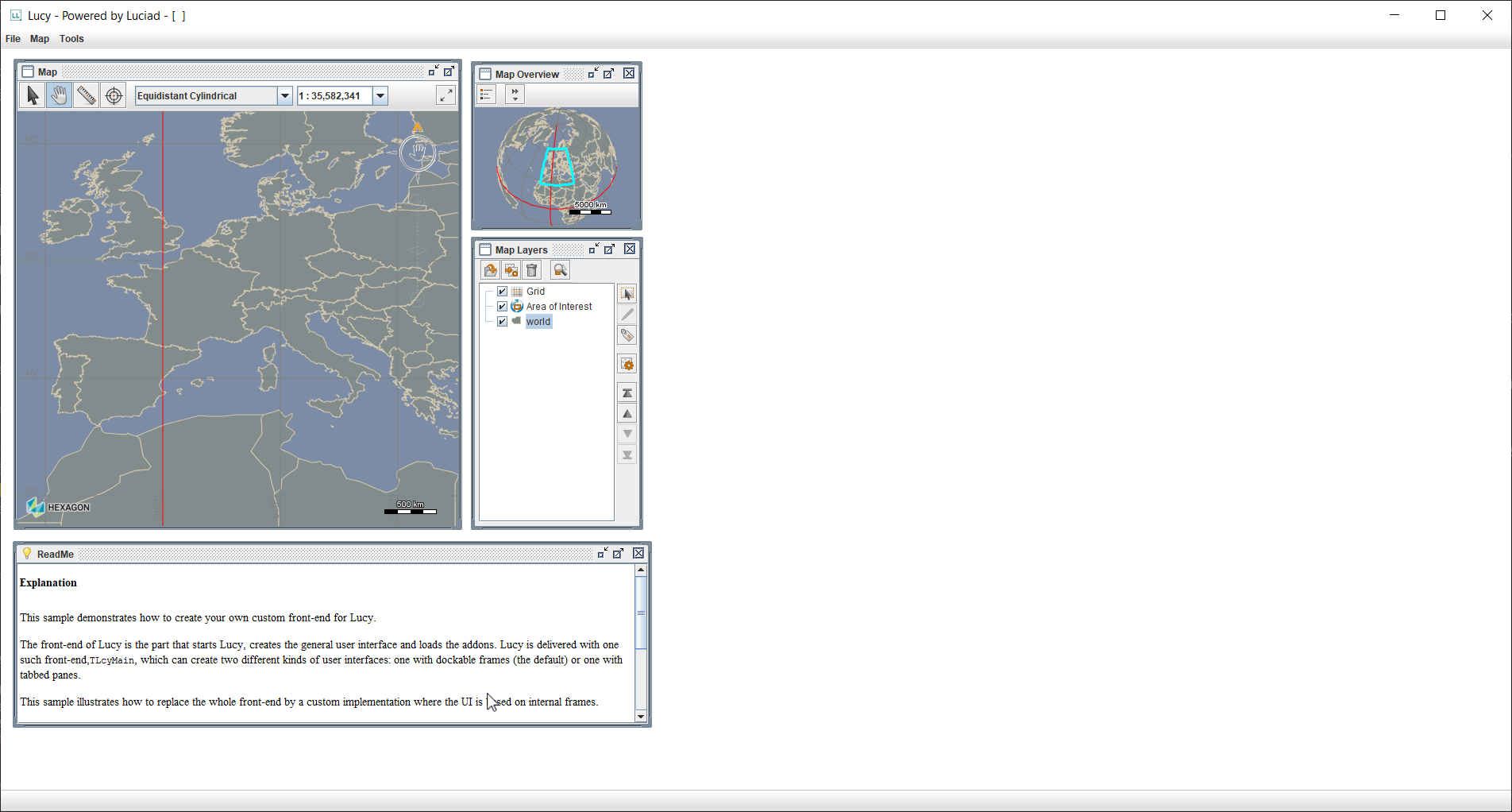Click the Hexagon logo on the map
Image resolution: width=1512 pixels, height=812 pixels.
pos(58,507)
